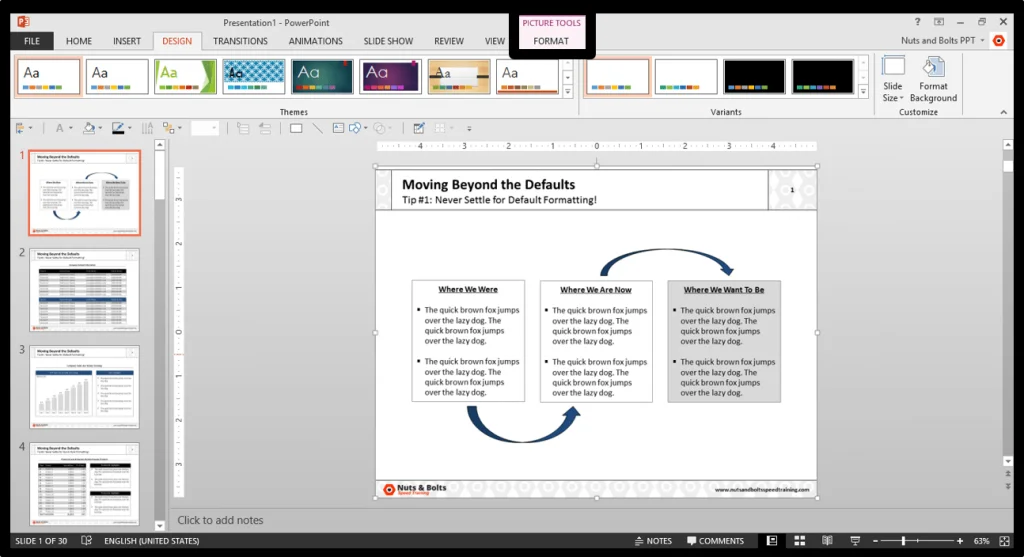
Task: Pick the first black variant swatch
Action: coord(754,76)
